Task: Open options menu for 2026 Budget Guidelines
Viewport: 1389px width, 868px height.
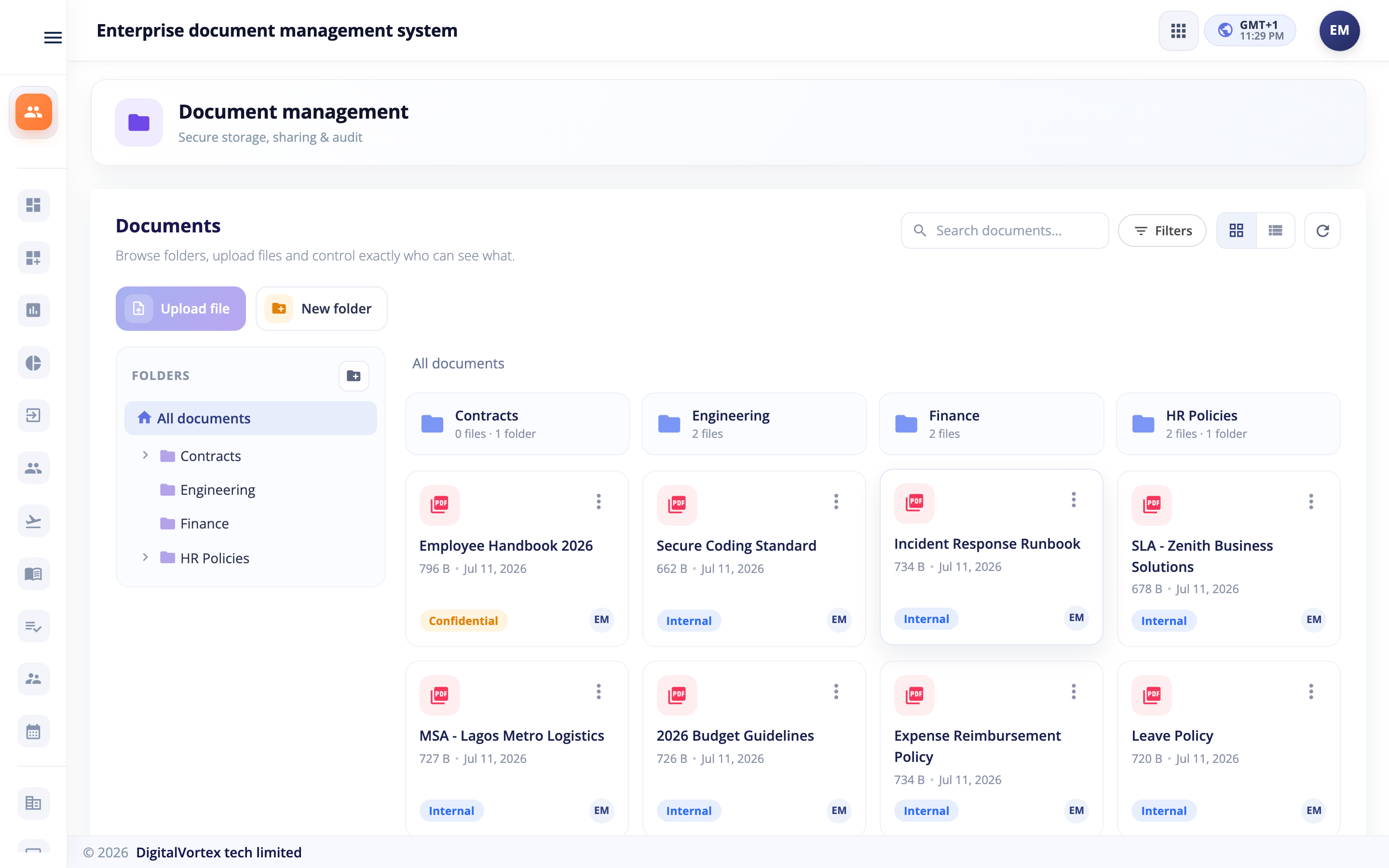Action: pos(836,692)
